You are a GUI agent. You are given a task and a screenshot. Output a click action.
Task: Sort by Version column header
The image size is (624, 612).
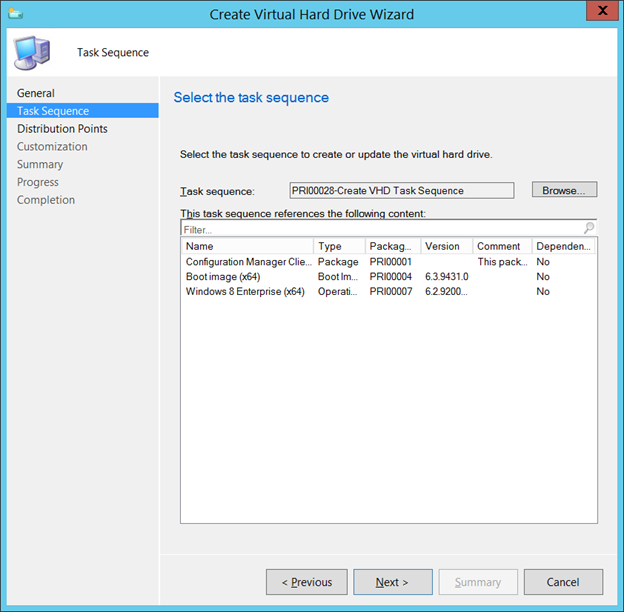[x=445, y=246]
